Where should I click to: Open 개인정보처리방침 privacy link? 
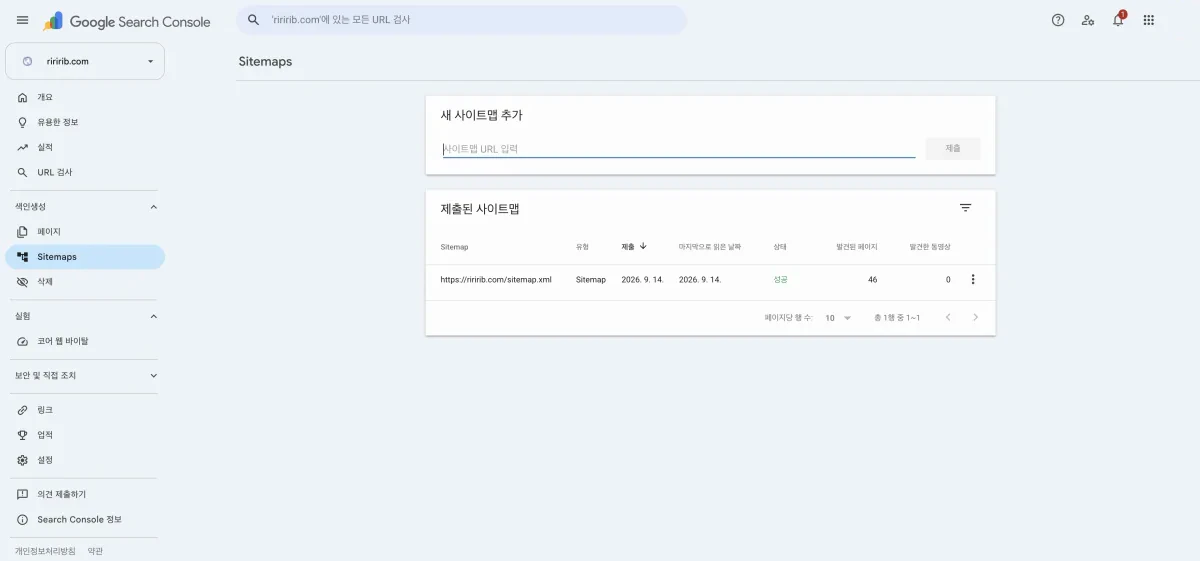(45, 551)
